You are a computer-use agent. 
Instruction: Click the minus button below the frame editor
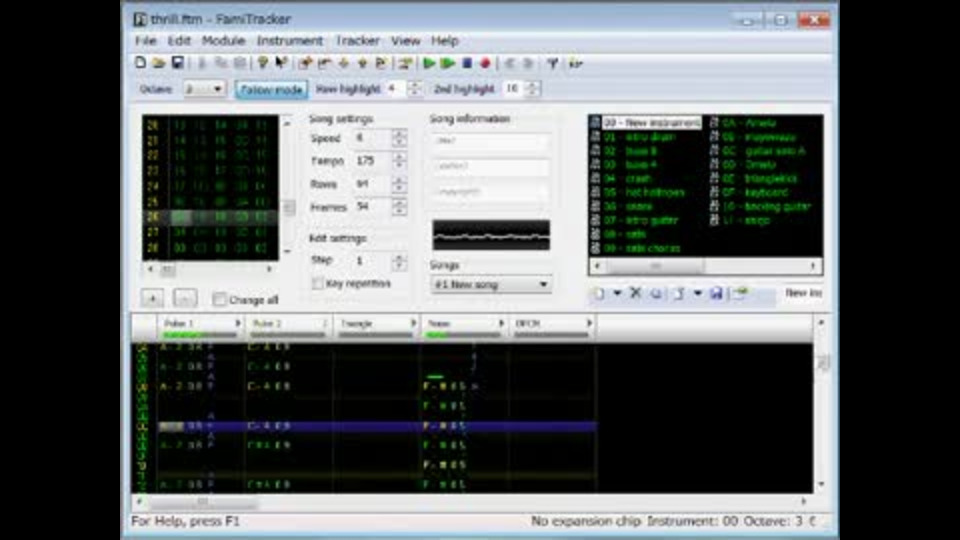click(186, 298)
